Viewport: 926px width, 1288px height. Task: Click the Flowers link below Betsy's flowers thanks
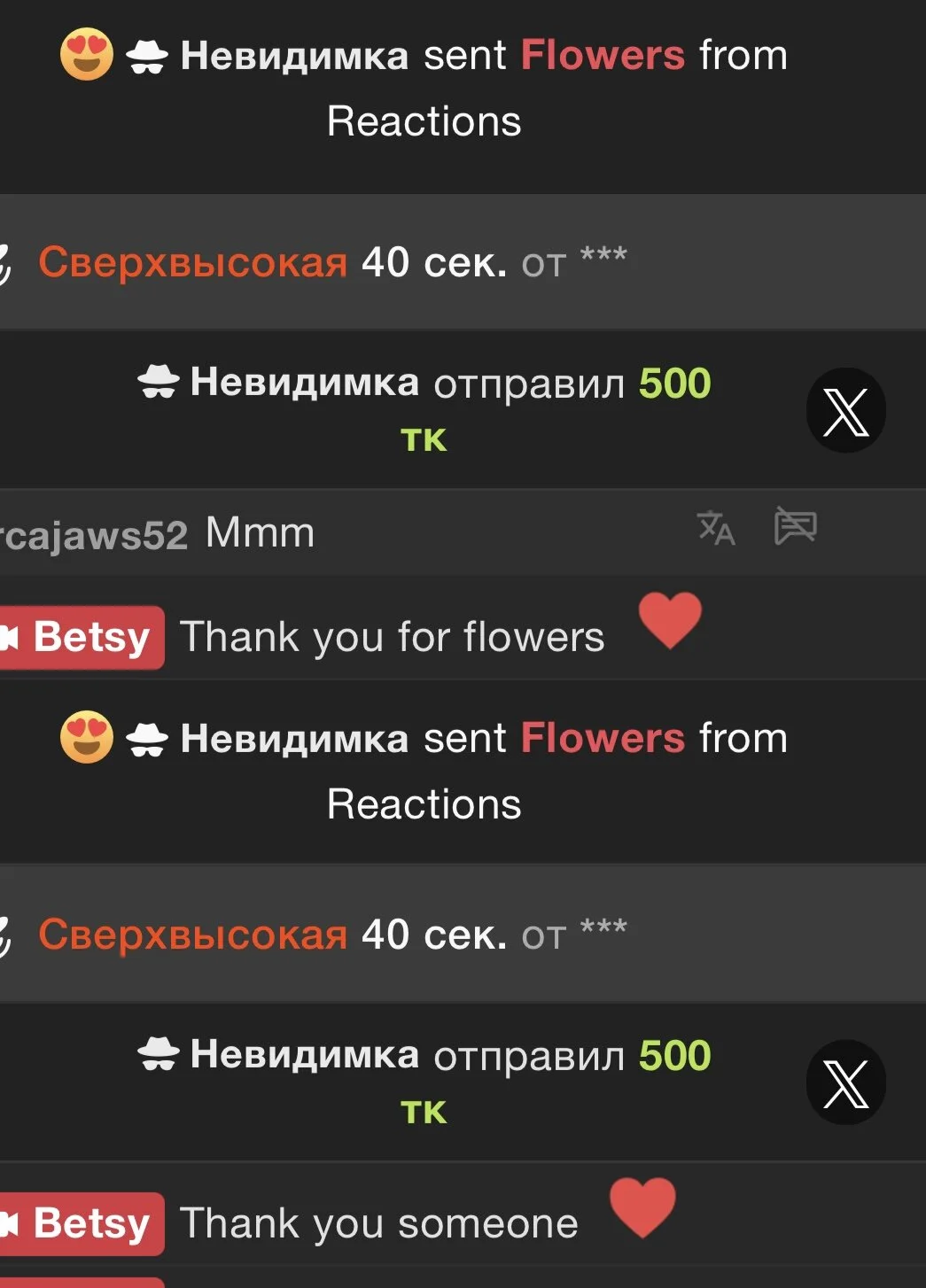(x=603, y=738)
